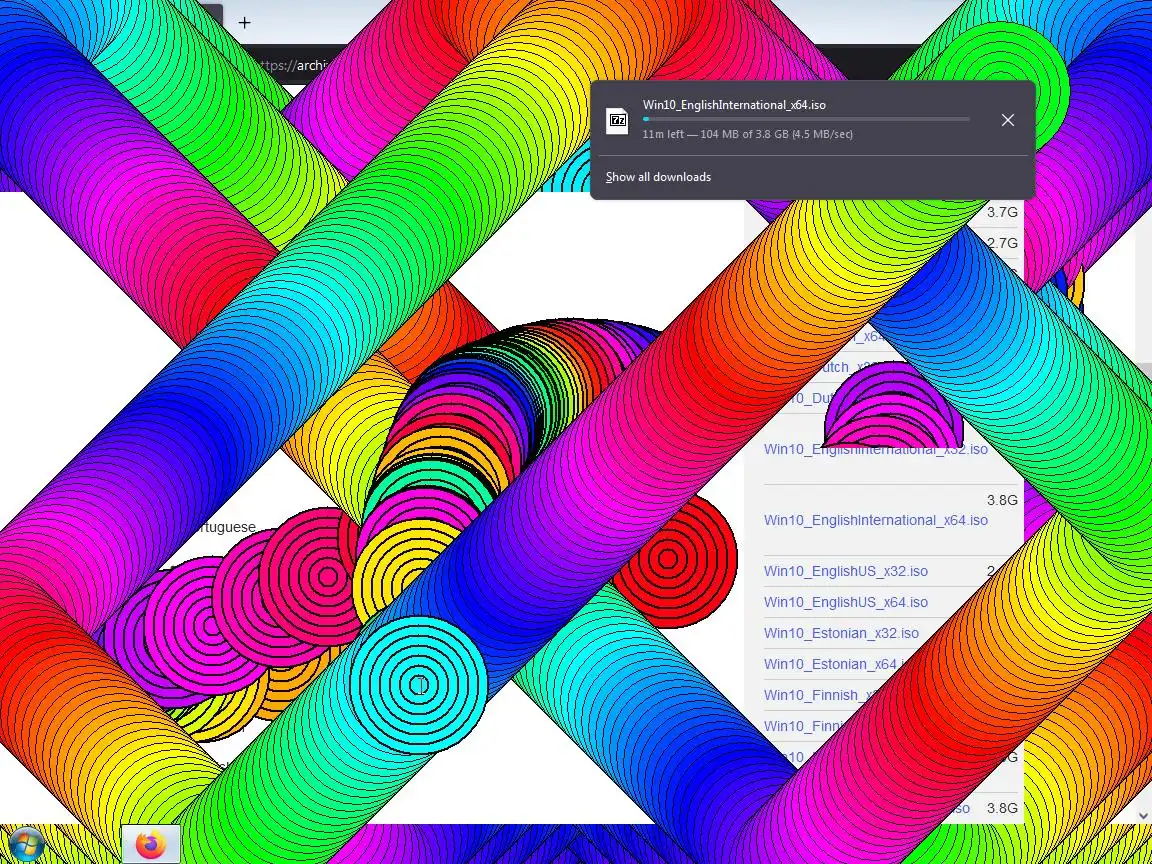This screenshot has width=1152, height=864.
Task: Open the Win10_EnglishUS_x32.iso link
Action: (846, 571)
